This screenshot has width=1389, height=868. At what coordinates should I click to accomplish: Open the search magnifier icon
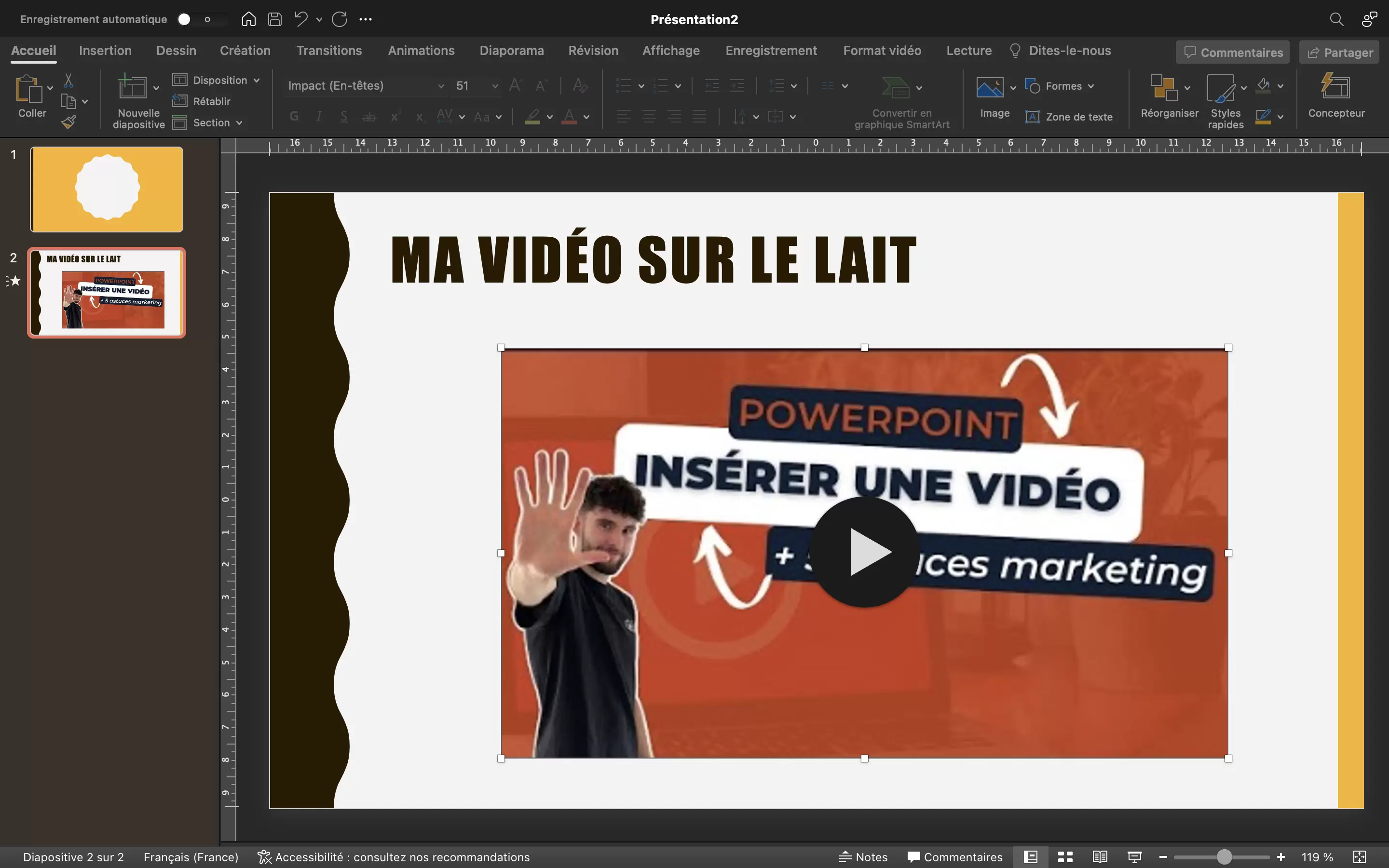(x=1336, y=19)
